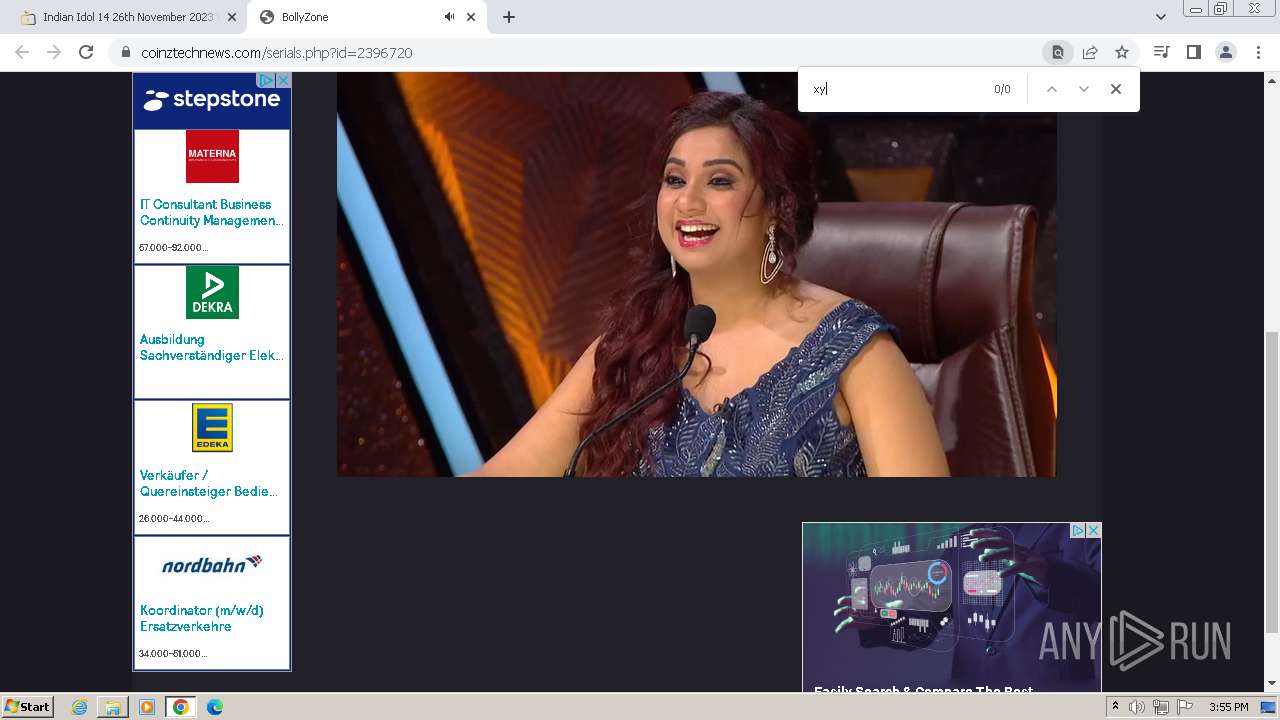Click the nordbahn logo
This screenshot has height=720, width=1280.
pyautogui.click(x=212, y=564)
